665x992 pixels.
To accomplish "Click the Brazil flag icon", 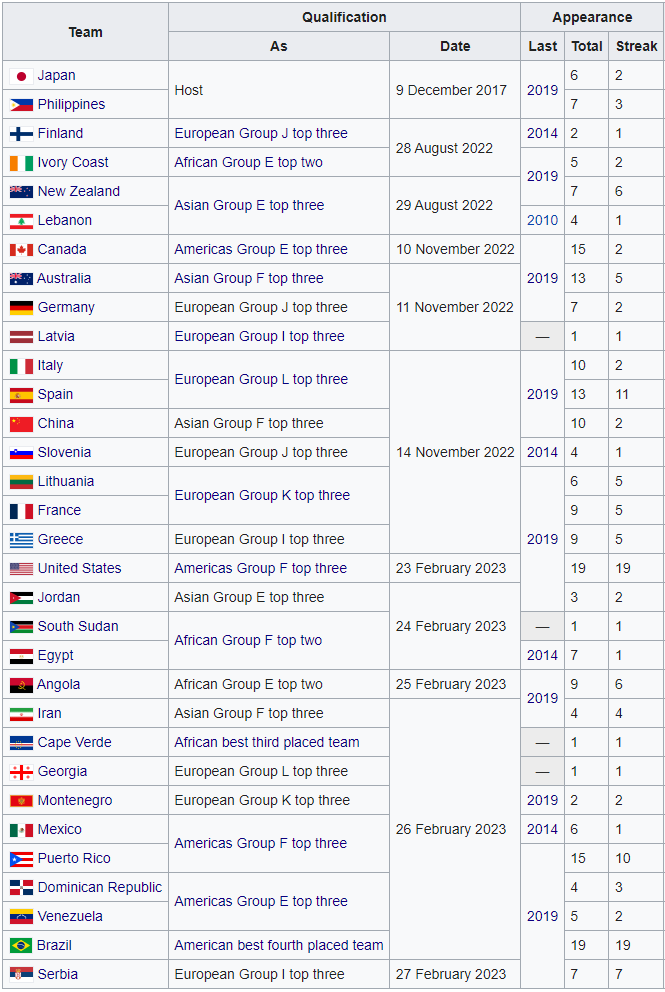I will click(21, 946).
